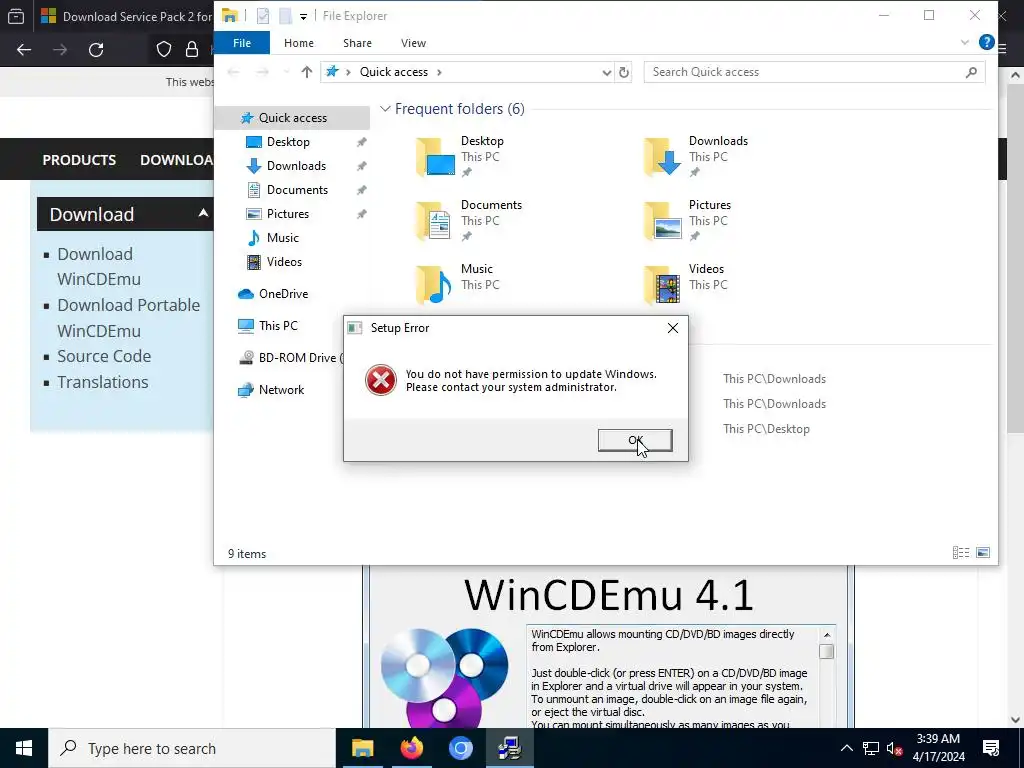
Task: Click the Properties quick access toolbar icon
Action: click(263, 16)
